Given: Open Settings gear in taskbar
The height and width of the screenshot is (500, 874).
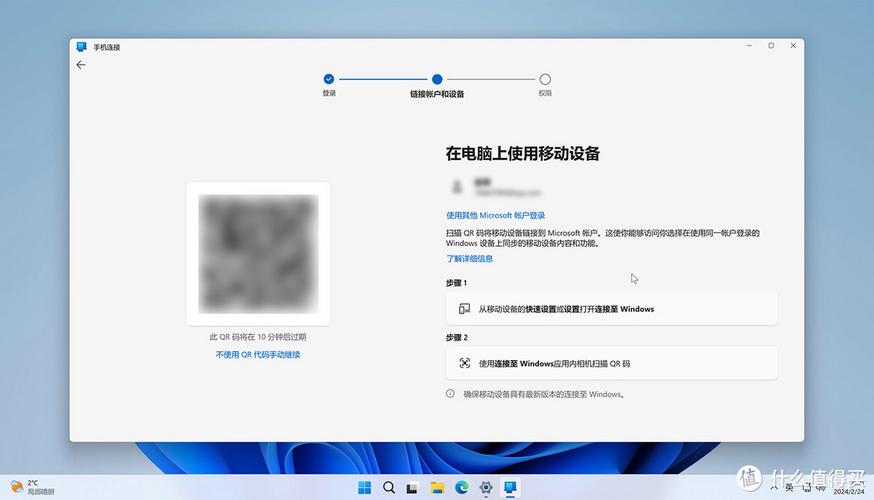Looking at the screenshot, I should (486, 488).
